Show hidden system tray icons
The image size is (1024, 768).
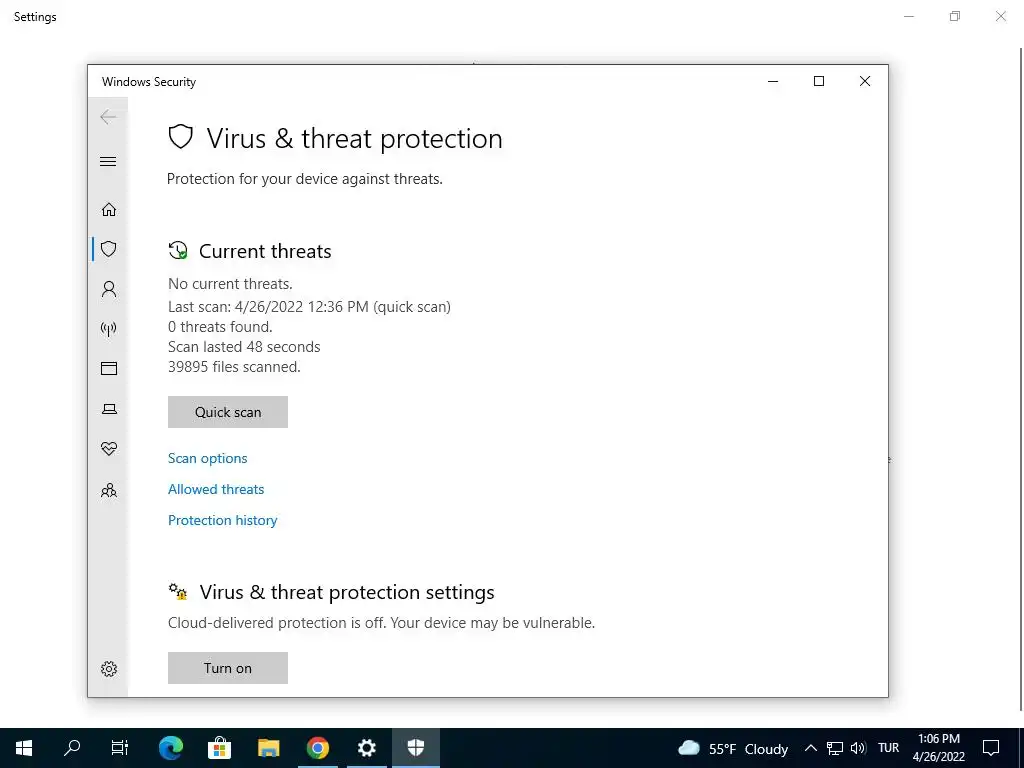(810, 748)
